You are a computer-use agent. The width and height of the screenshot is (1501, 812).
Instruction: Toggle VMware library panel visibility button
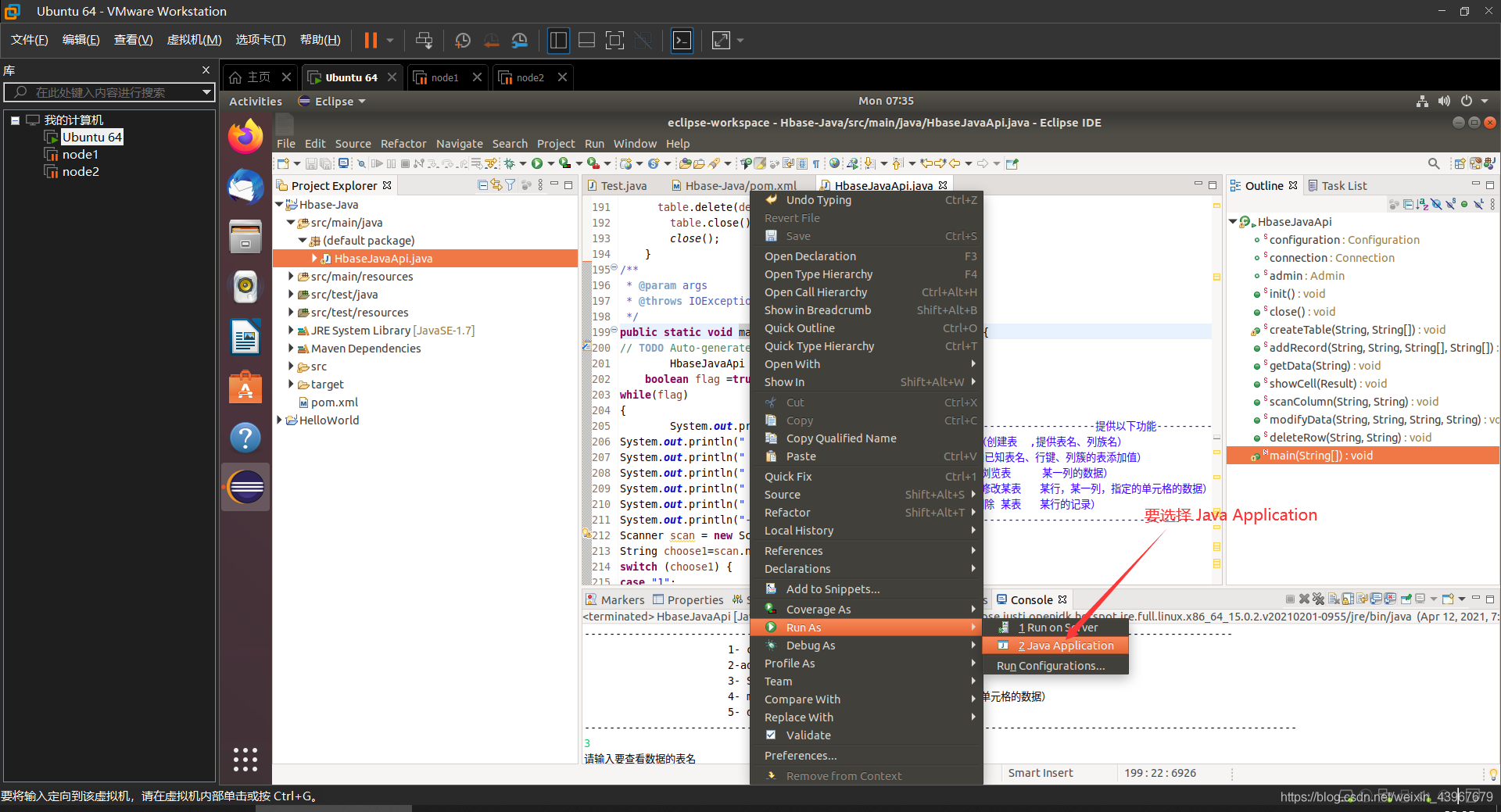point(558,40)
